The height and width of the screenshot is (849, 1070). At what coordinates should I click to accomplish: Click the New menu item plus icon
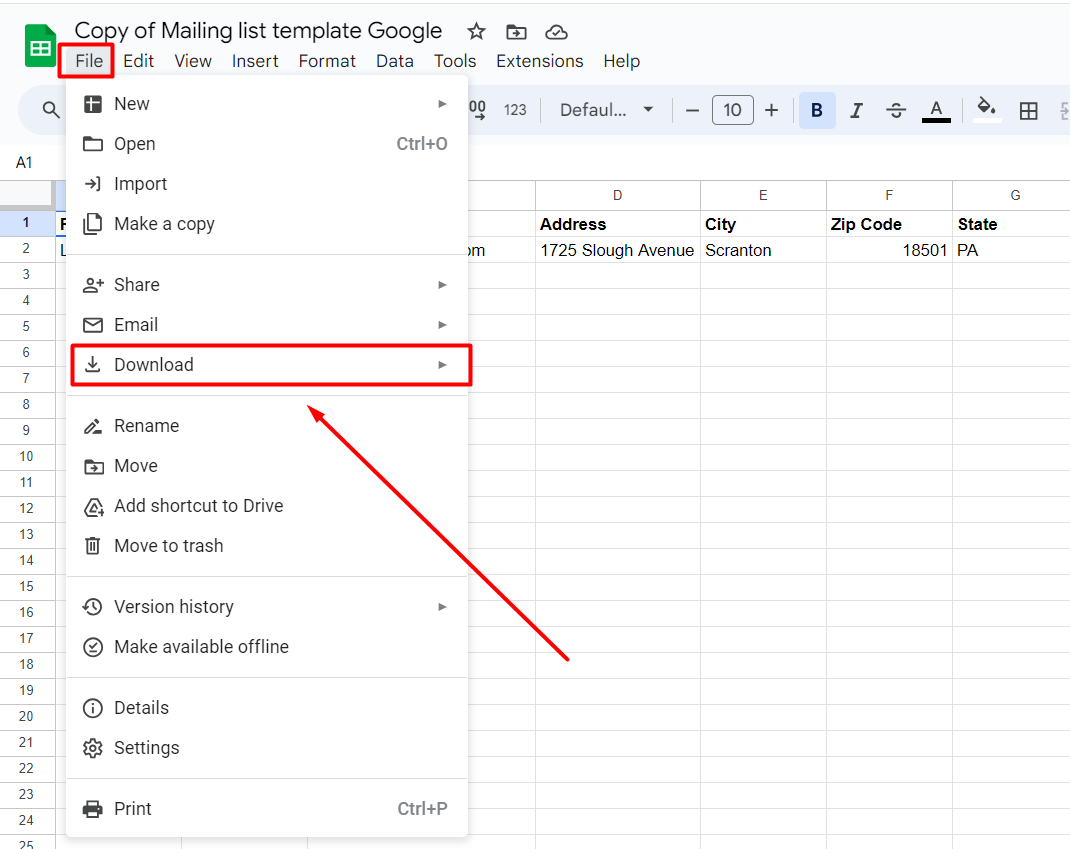pyautogui.click(x=93, y=104)
